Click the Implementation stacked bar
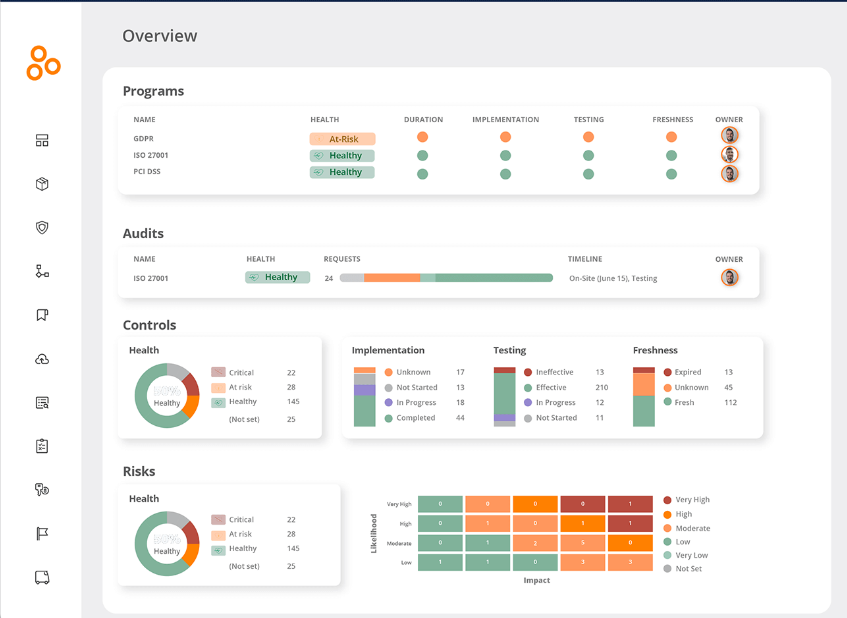The width and height of the screenshot is (847, 618). coord(365,397)
